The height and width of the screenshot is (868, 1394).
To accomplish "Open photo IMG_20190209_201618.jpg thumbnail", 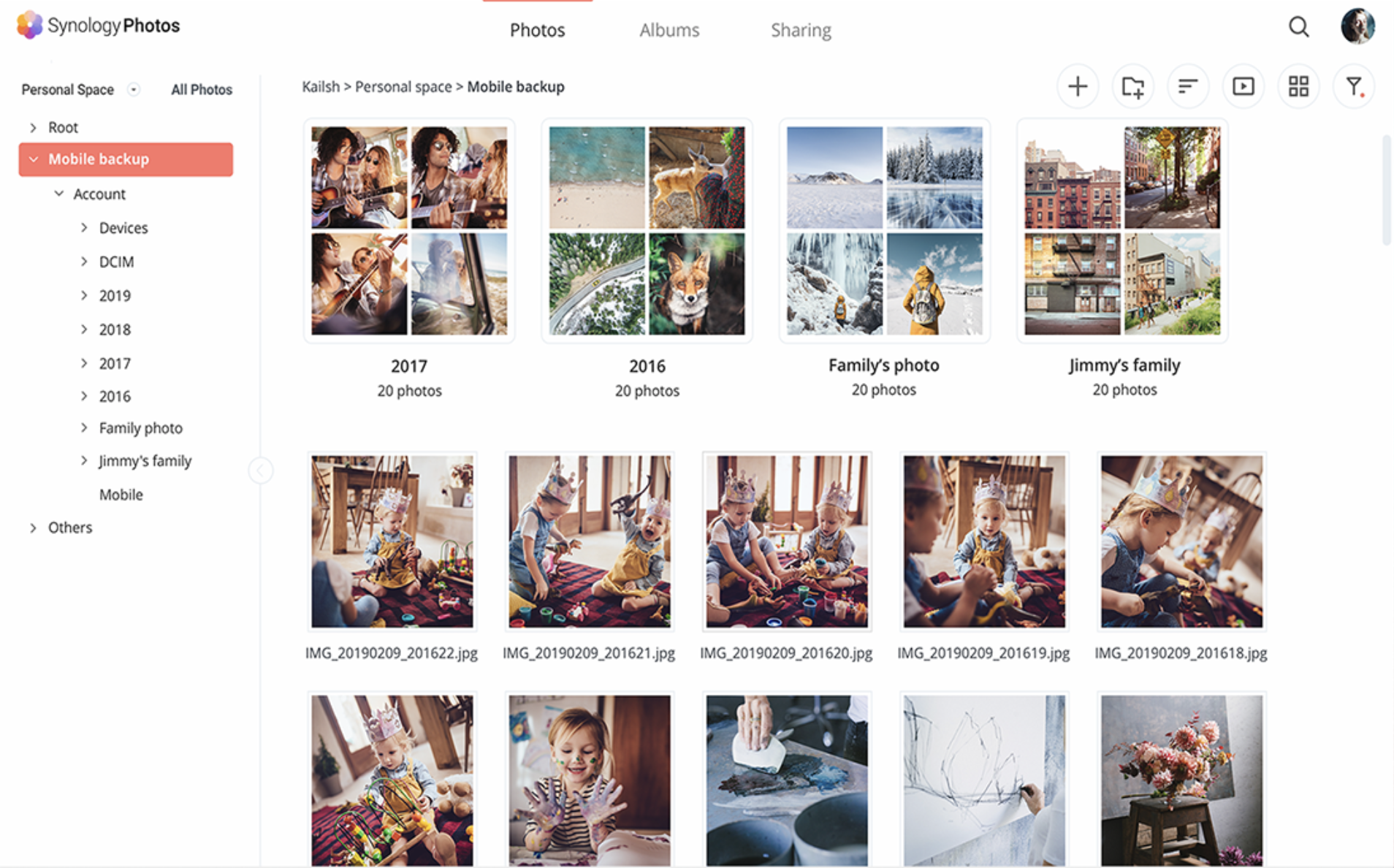I will pyautogui.click(x=1181, y=541).
